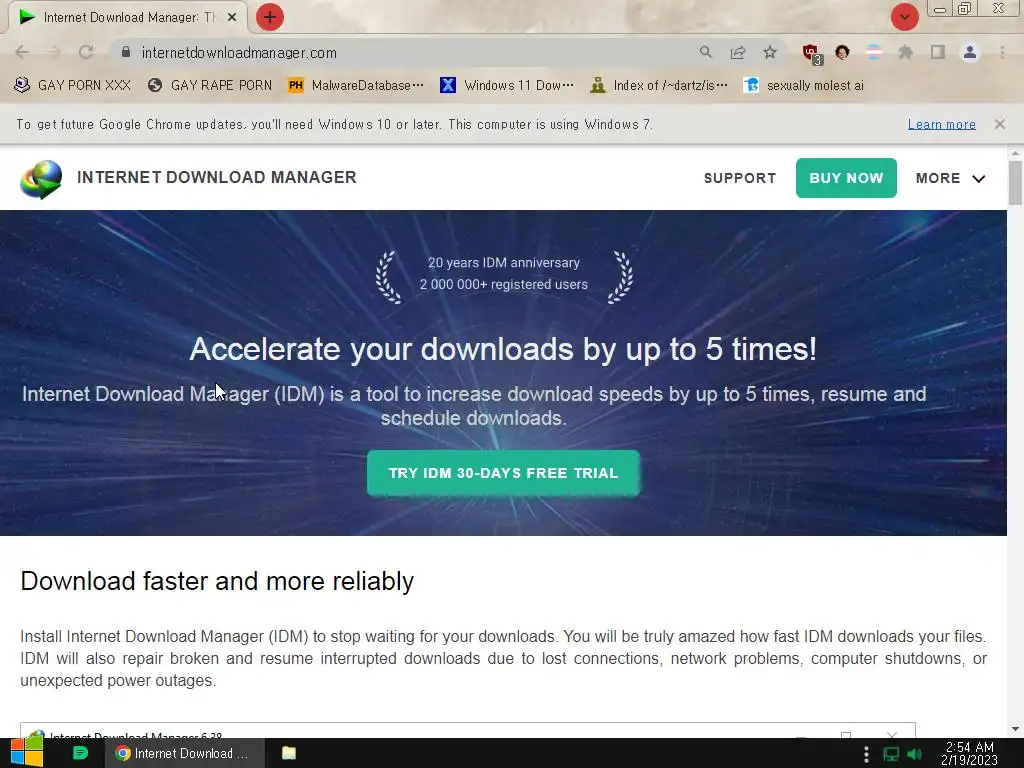1024x768 pixels.
Task: Toggle the browser side panel icon
Action: pos(938,52)
